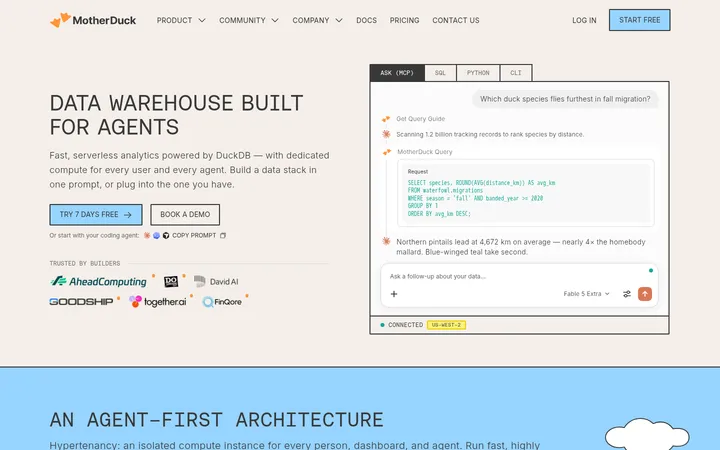This screenshot has width=720, height=450.
Task: Open the Fable 5 Extra model dropdown
Action: coord(586,294)
